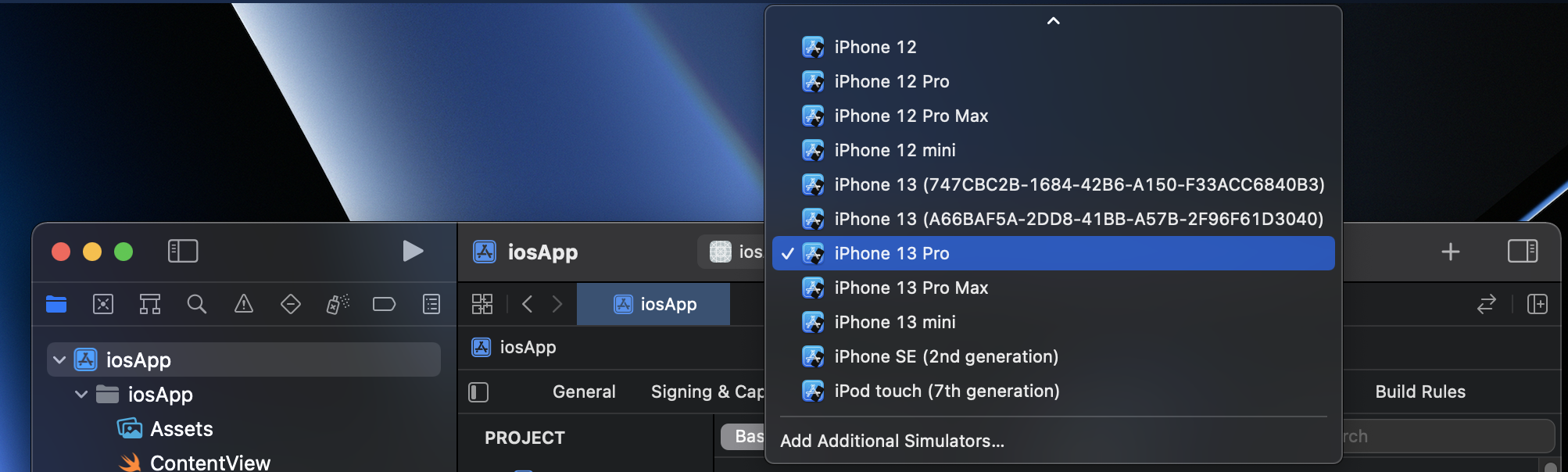Image resolution: width=1568 pixels, height=472 pixels.
Task: Collapse the iosApp project root
Action: 59,360
